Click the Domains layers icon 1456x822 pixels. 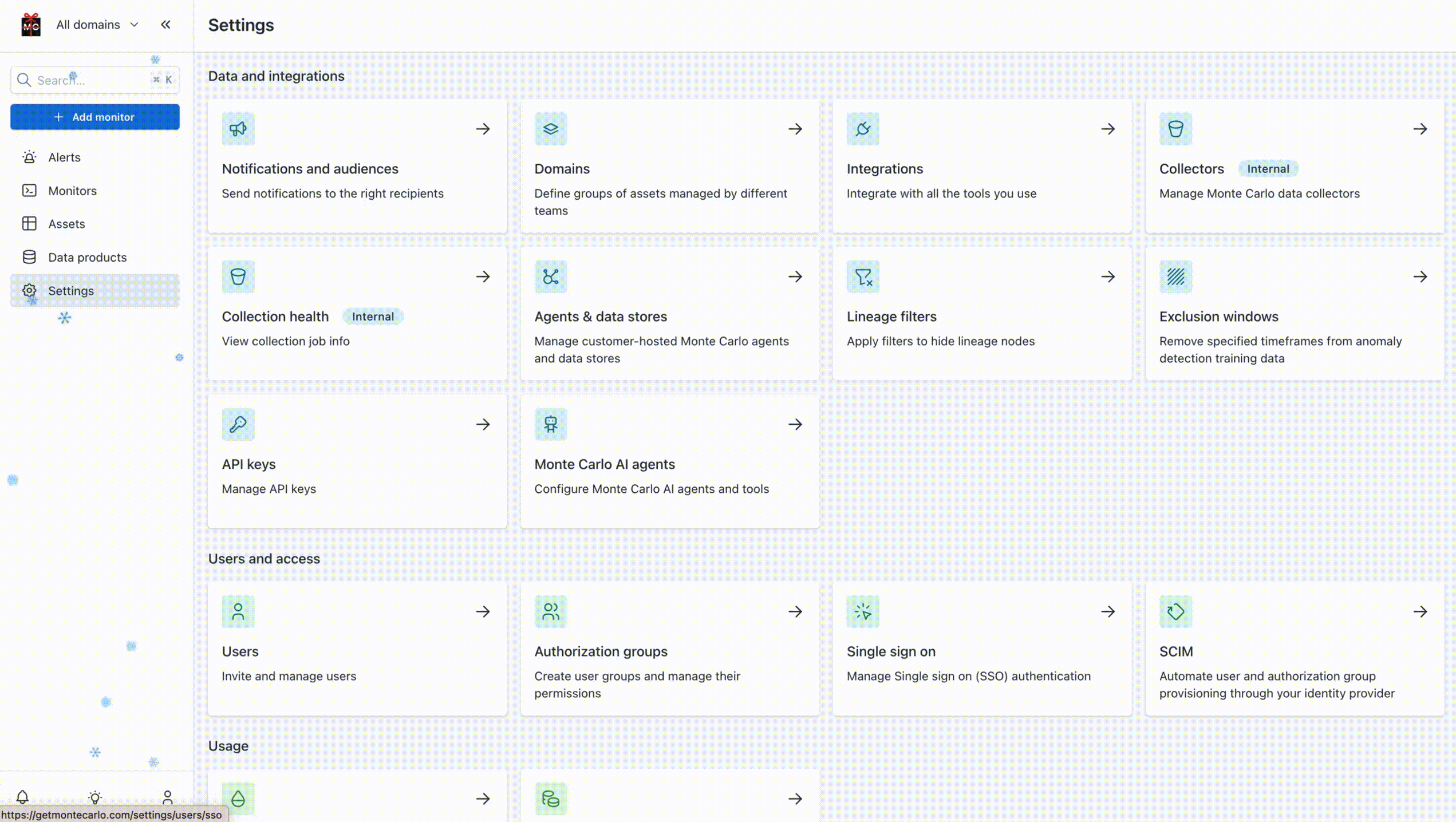550,129
